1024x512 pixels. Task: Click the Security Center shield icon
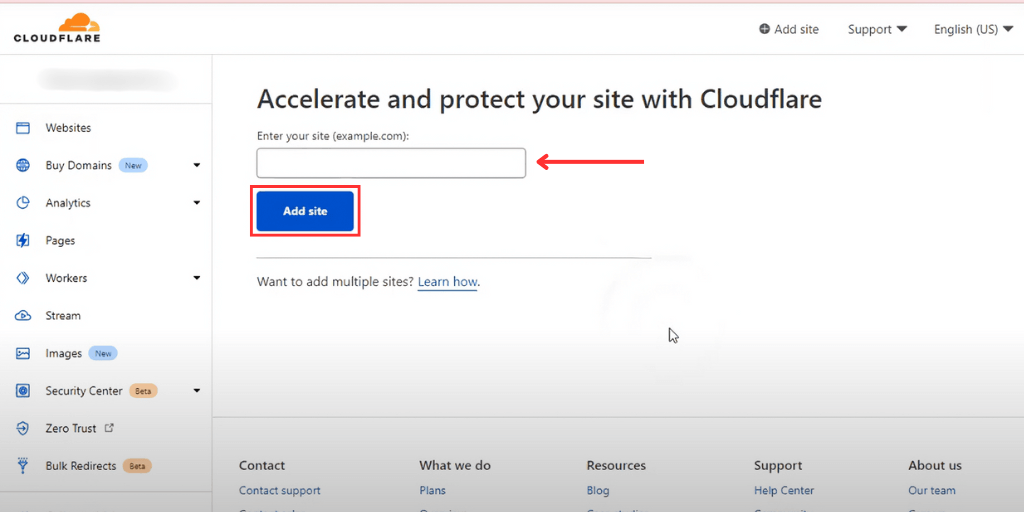tap(23, 391)
